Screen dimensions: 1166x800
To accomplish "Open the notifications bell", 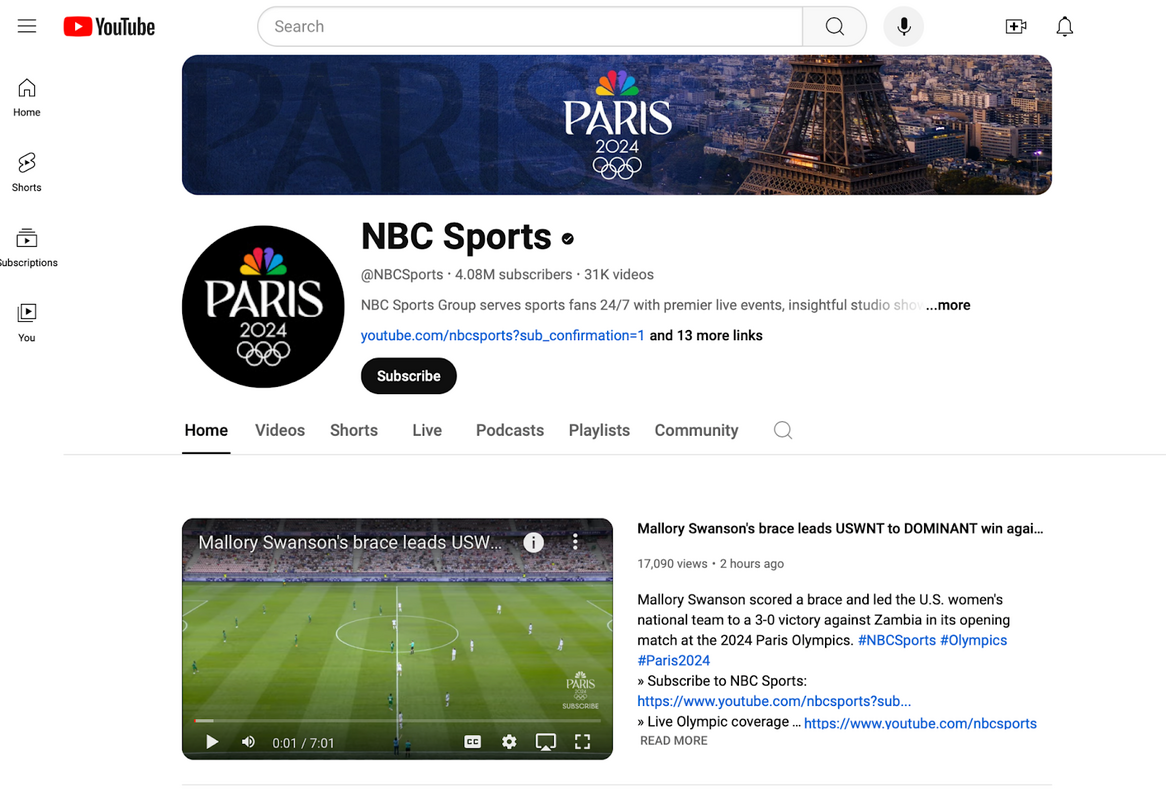I will coord(1064,26).
